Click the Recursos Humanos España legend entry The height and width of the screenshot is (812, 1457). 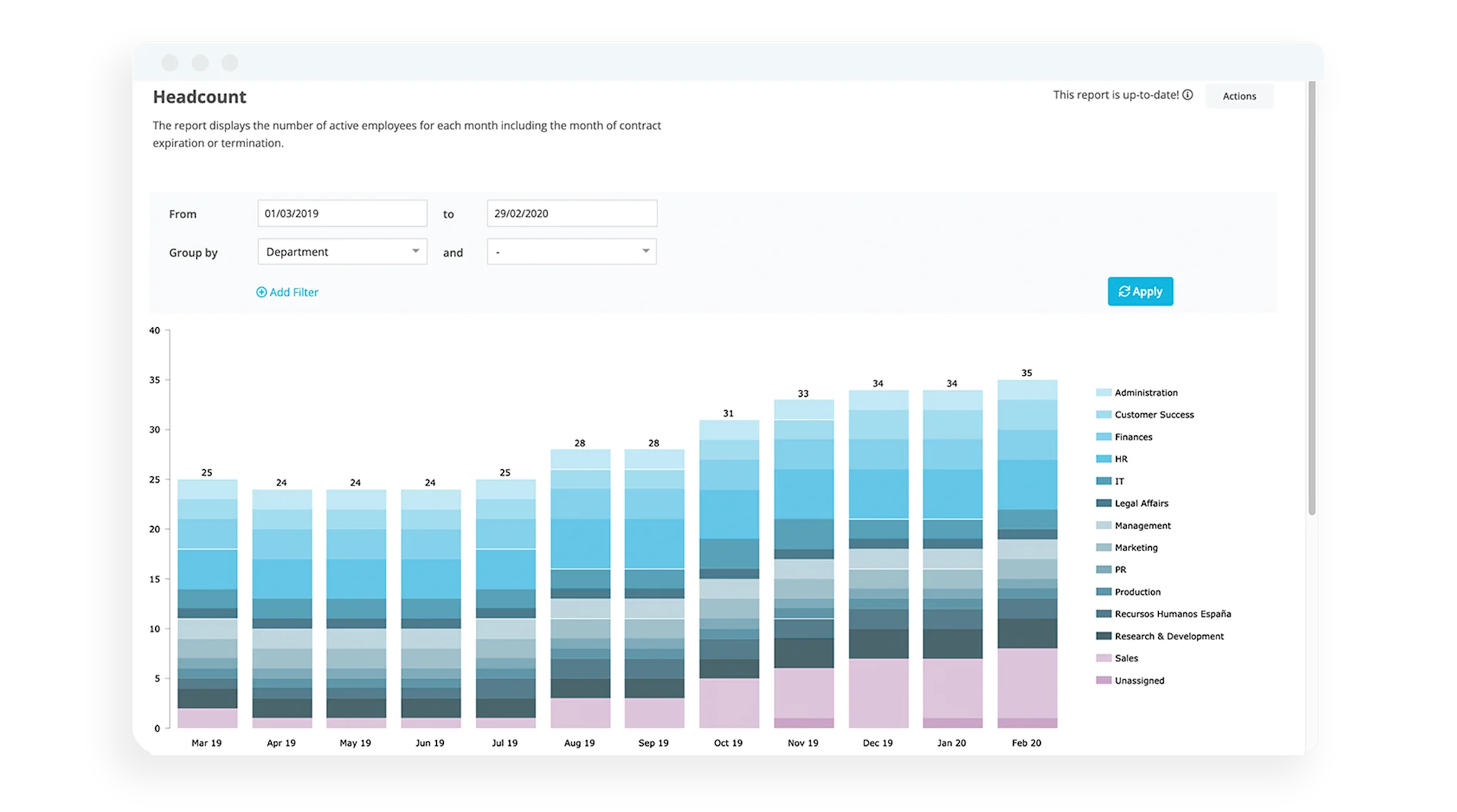pos(1172,614)
